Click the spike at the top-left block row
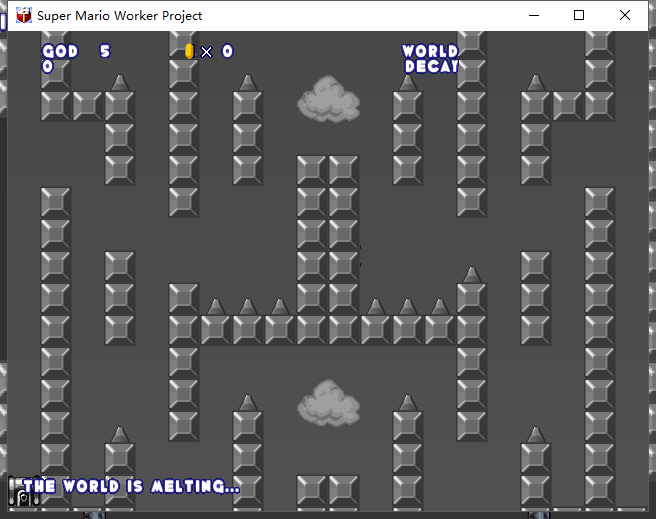 pos(119,82)
